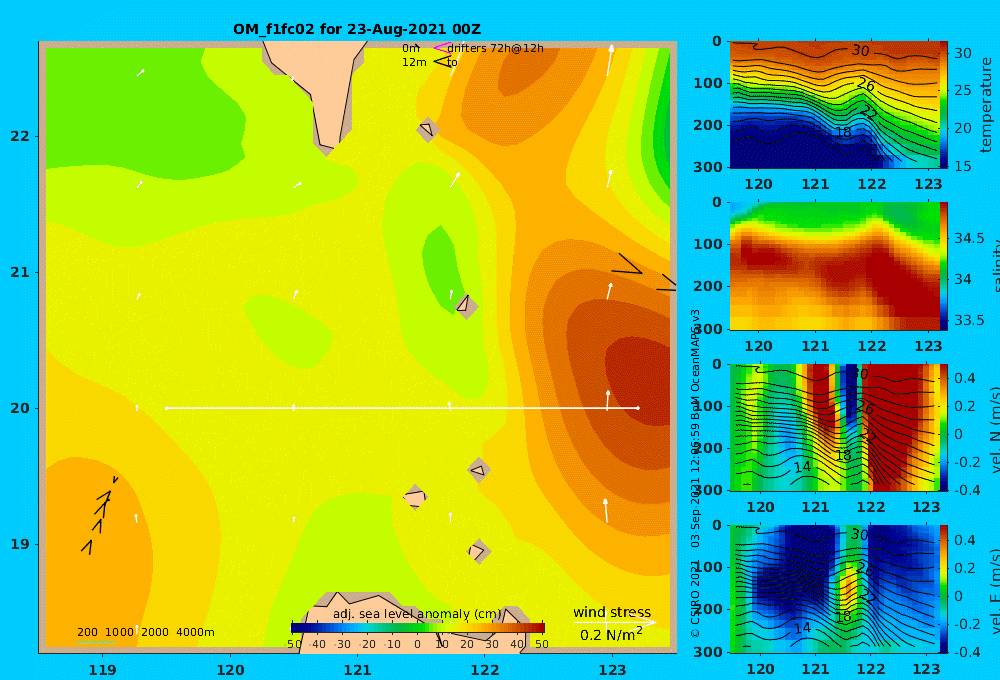
Task: Select the '0.2 N/m²' scale text
Action: point(611,635)
